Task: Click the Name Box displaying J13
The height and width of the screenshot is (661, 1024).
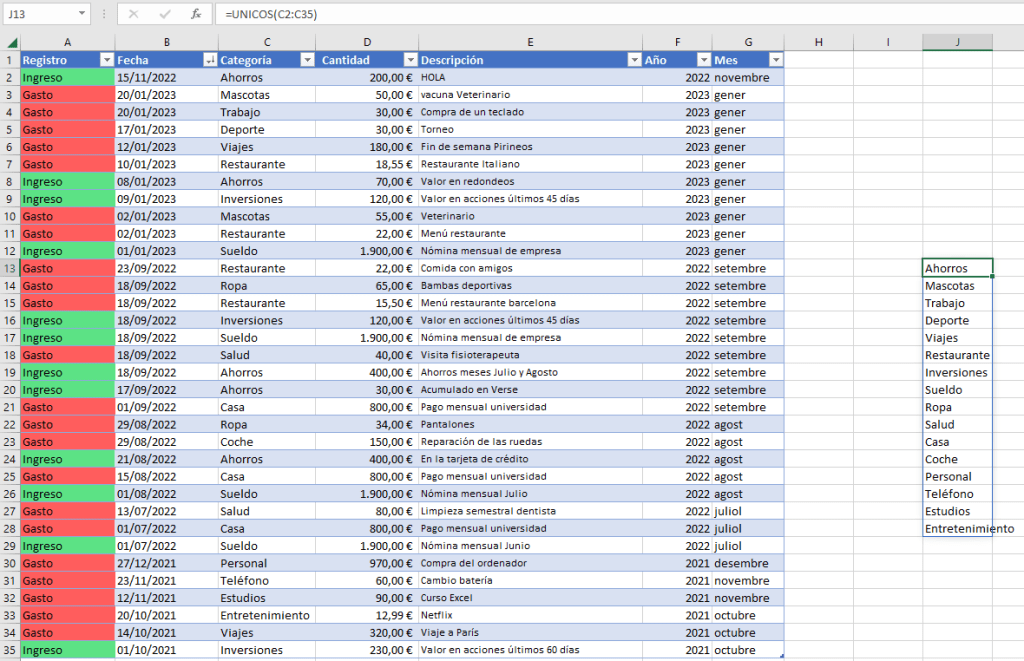Action: (x=30, y=15)
